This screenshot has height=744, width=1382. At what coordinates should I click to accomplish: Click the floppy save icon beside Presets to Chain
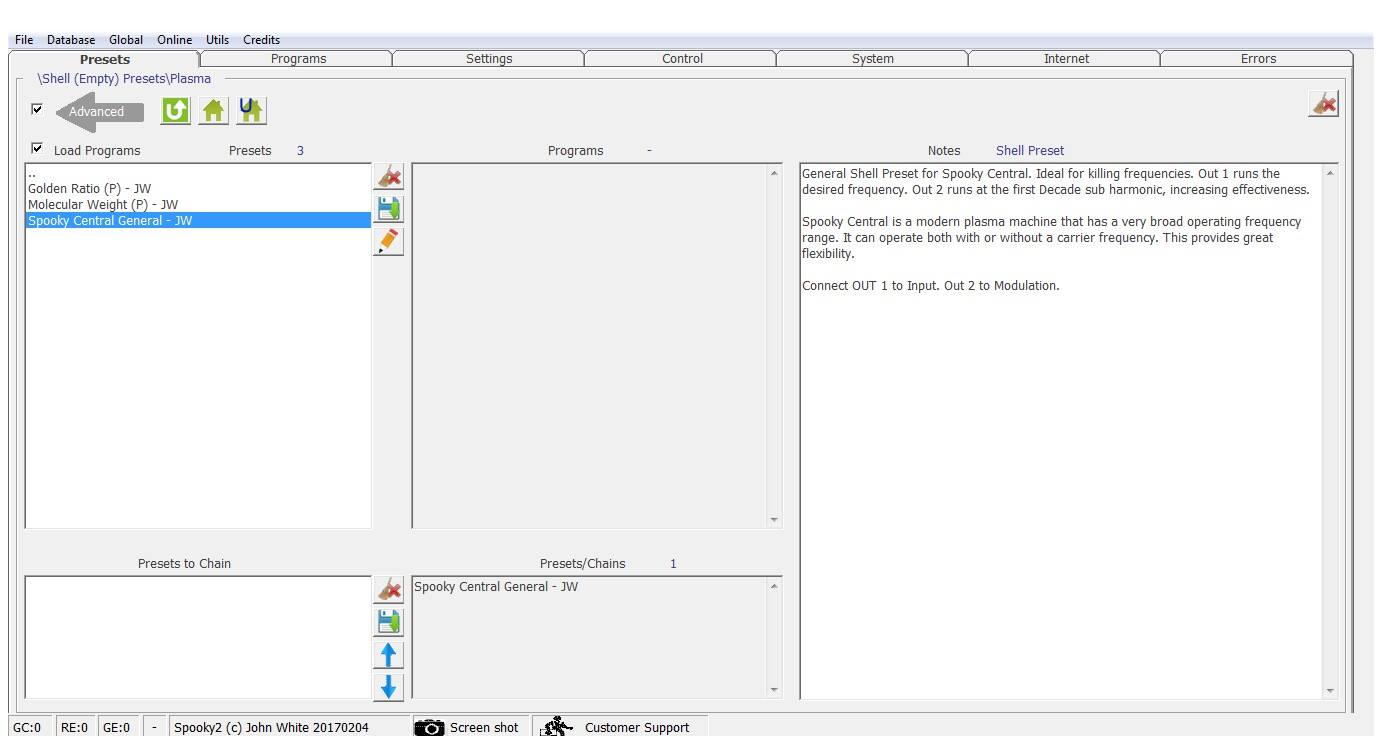[x=389, y=621]
